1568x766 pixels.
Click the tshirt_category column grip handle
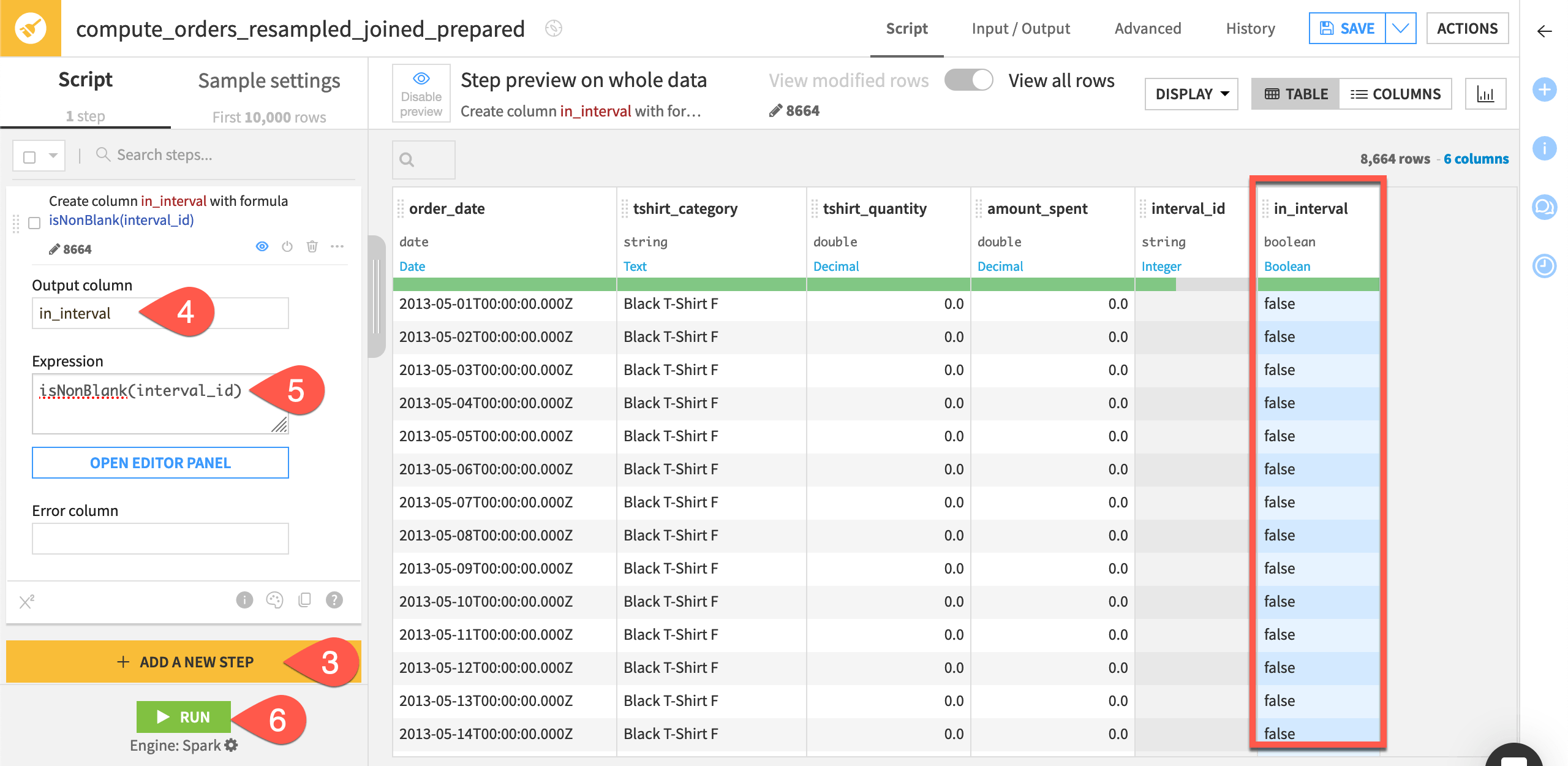point(625,209)
